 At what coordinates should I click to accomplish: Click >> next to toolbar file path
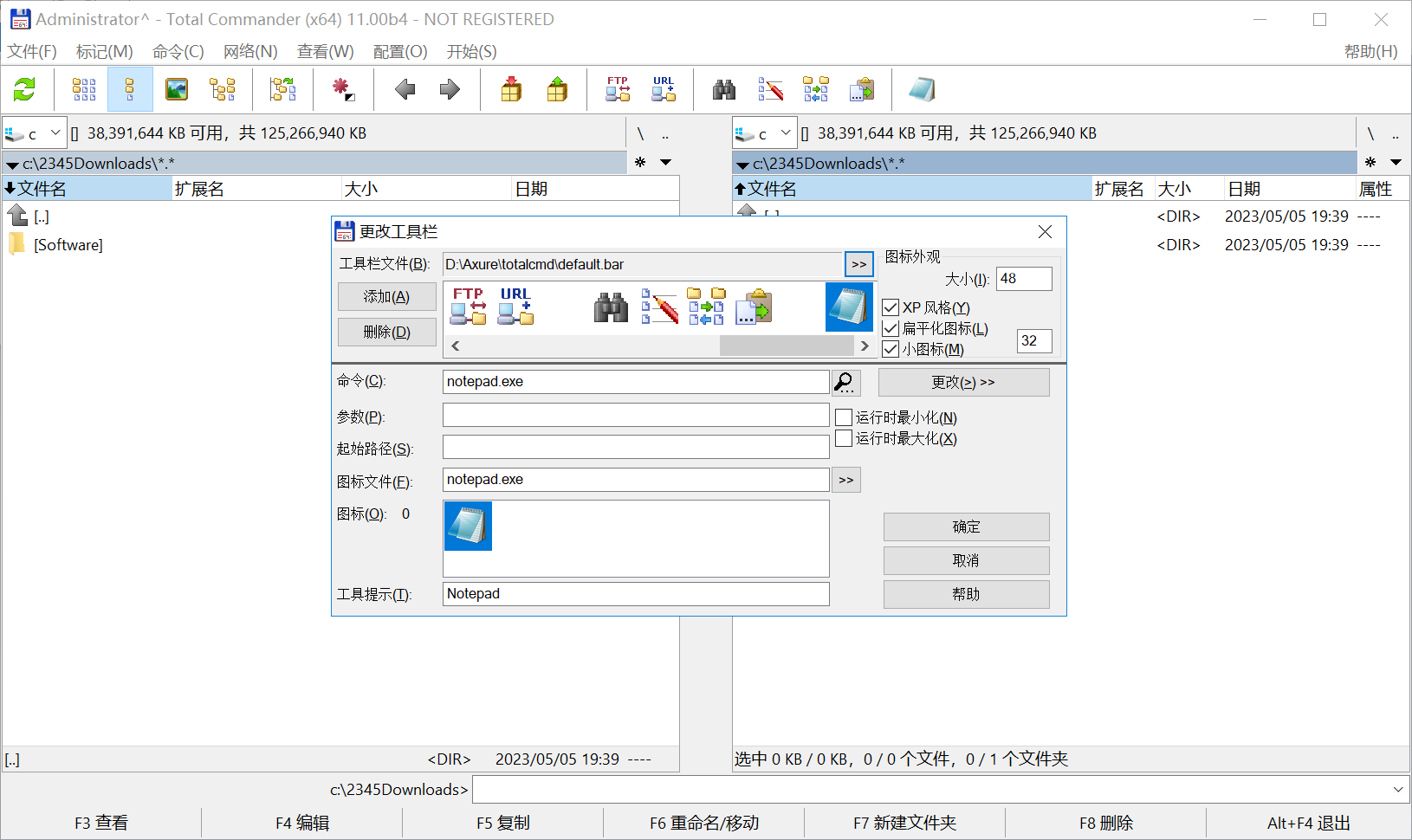[858, 264]
